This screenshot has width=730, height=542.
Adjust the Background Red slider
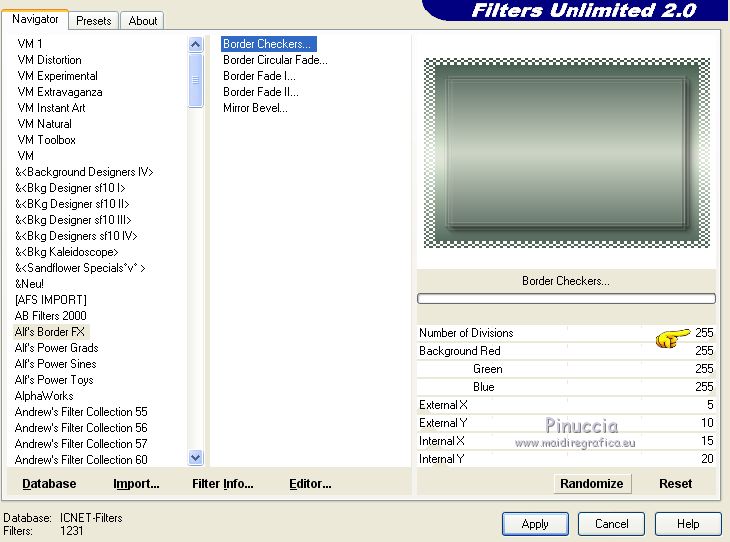(x=566, y=351)
